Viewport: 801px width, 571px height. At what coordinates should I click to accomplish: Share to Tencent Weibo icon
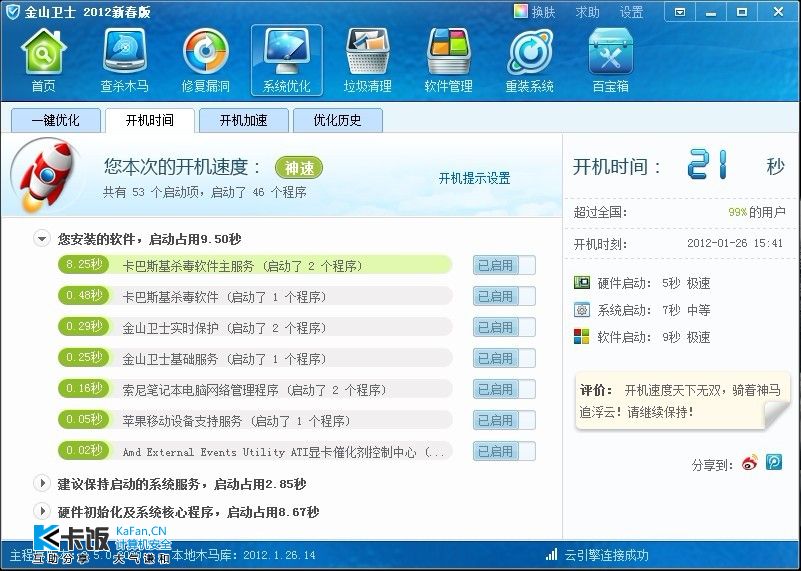point(774,463)
